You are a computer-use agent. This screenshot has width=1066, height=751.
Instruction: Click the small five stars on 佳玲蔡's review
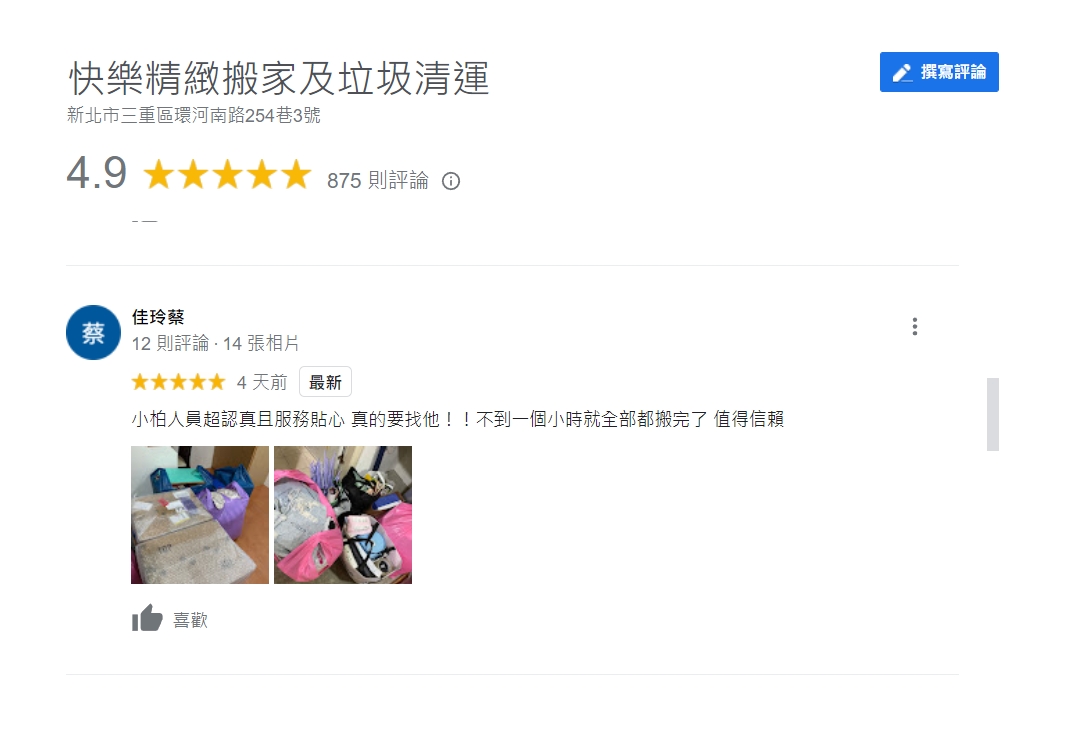pos(178,382)
